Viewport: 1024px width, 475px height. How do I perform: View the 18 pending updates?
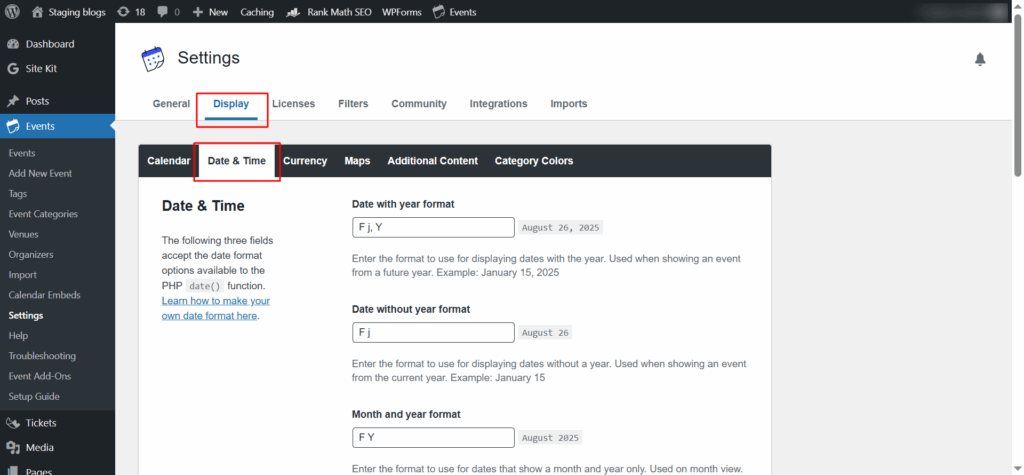(131, 12)
